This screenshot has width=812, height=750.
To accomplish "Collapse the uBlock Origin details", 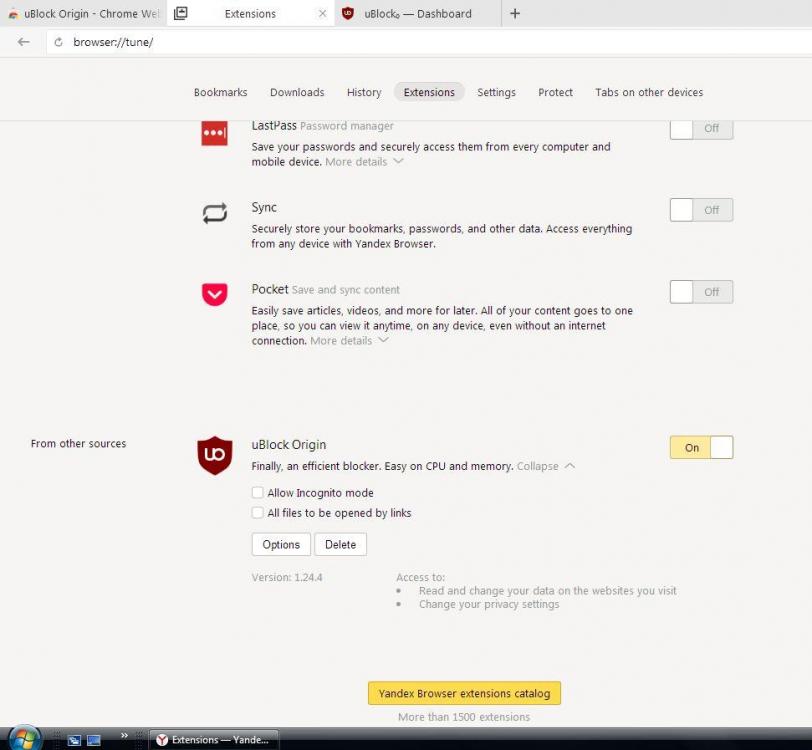I will [x=546, y=466].
